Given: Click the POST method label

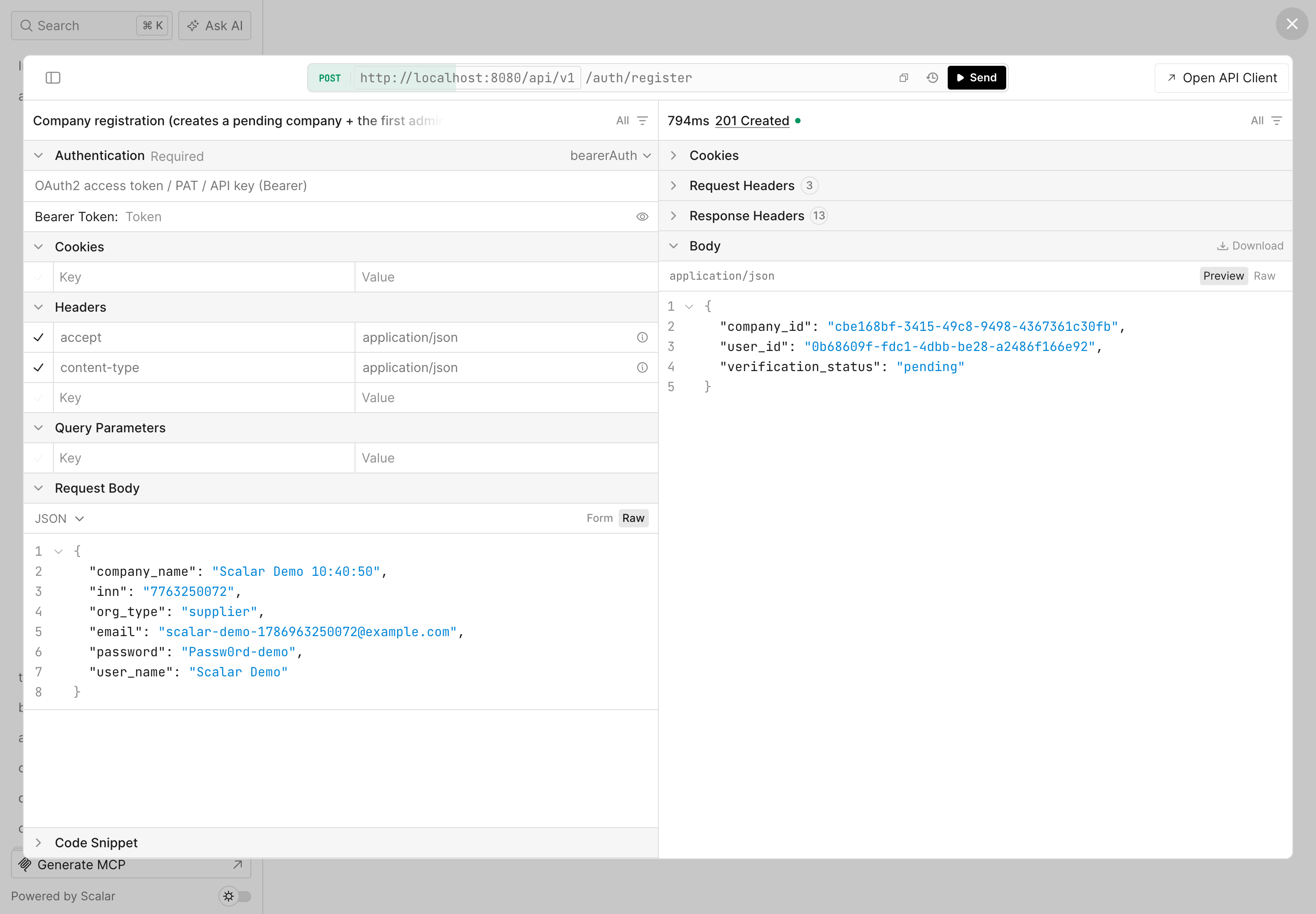Looking at the screenshot, I should [x=329, y=78].
